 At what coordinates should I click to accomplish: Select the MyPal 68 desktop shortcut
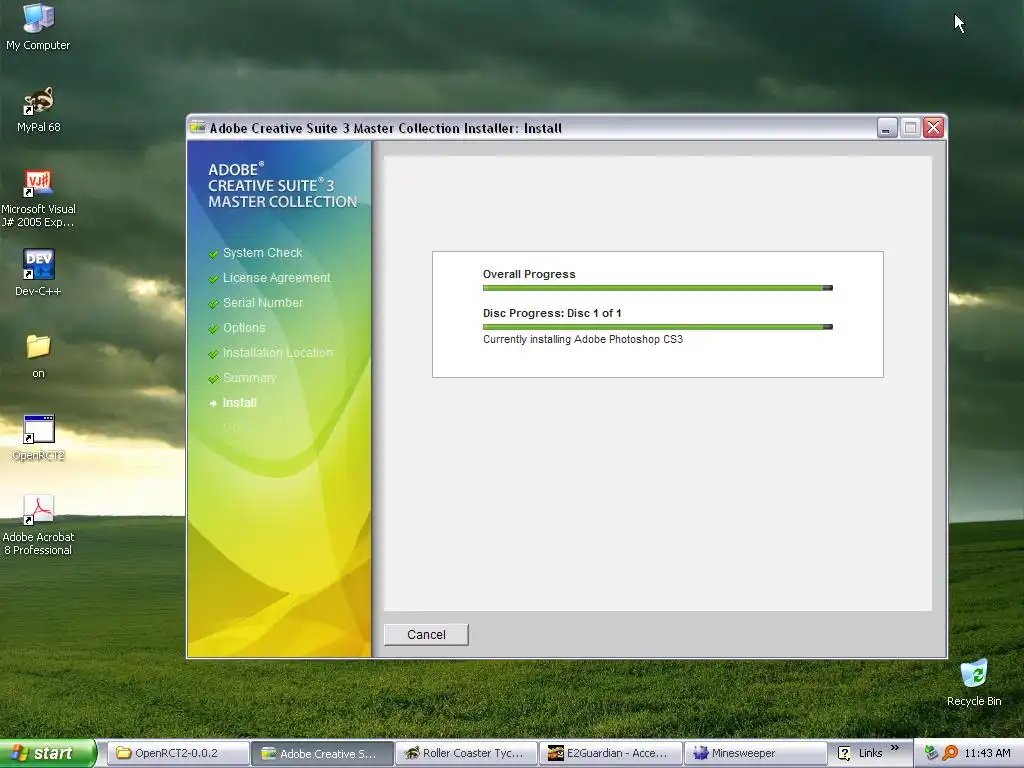(x=39, y=109)
